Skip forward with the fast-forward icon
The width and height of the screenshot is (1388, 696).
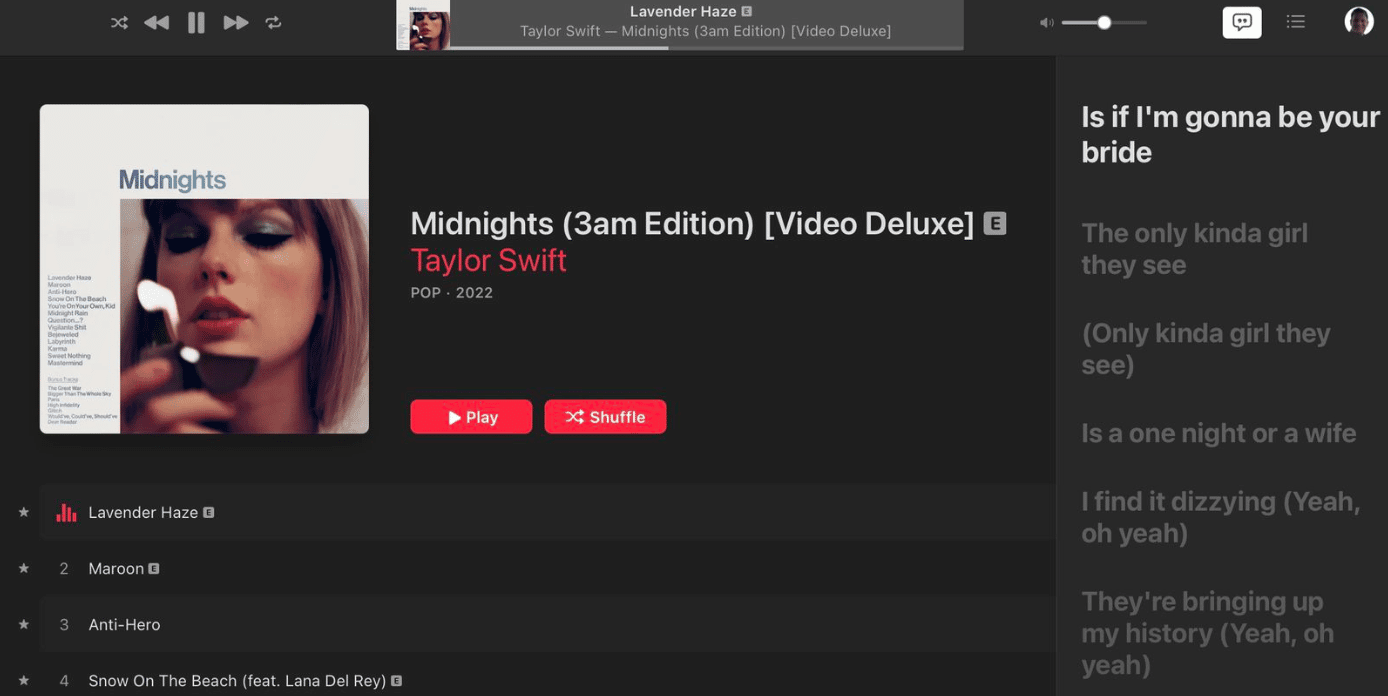click(x=235, y=21)
